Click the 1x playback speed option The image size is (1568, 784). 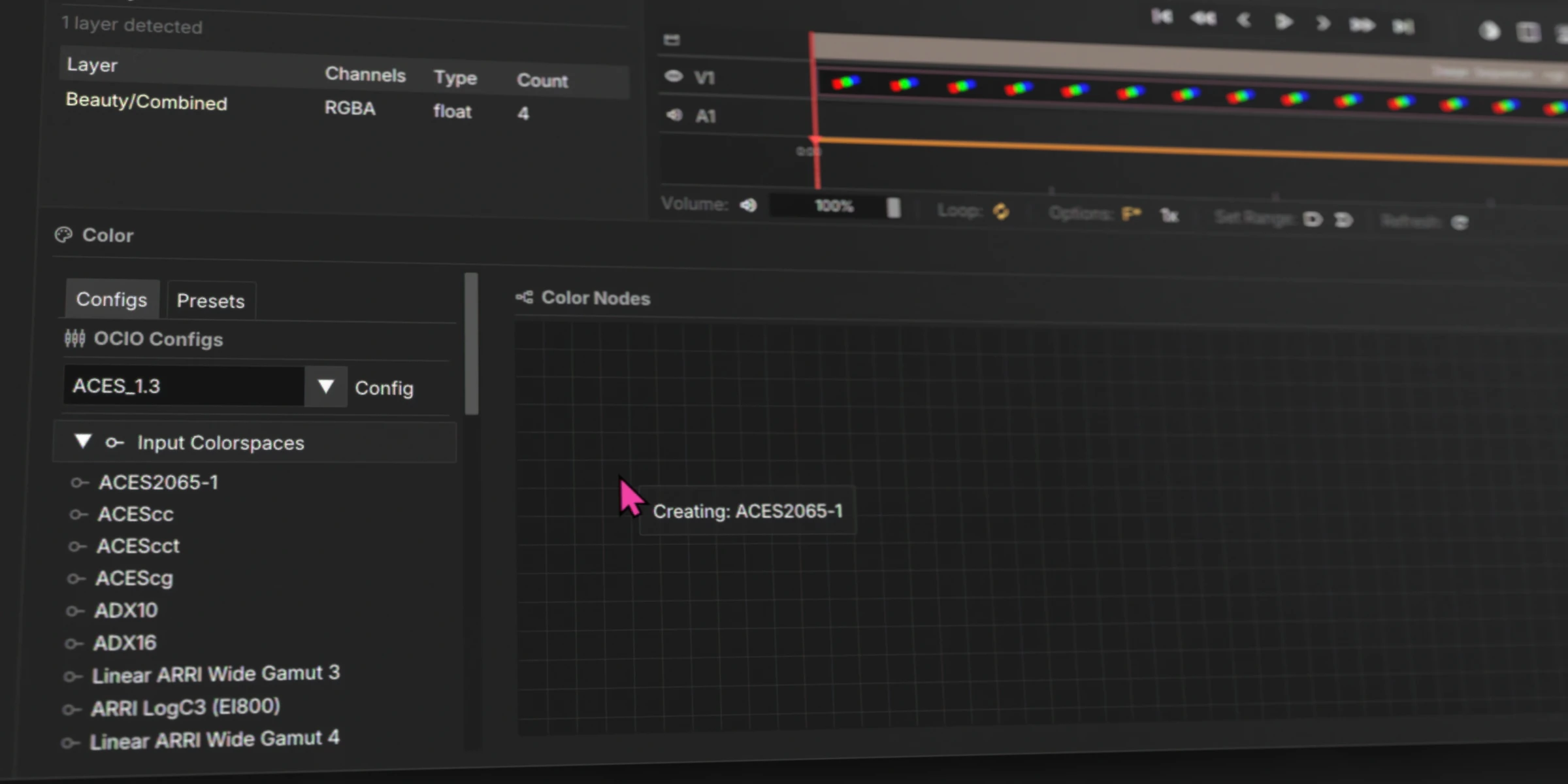pos(1169,216)
